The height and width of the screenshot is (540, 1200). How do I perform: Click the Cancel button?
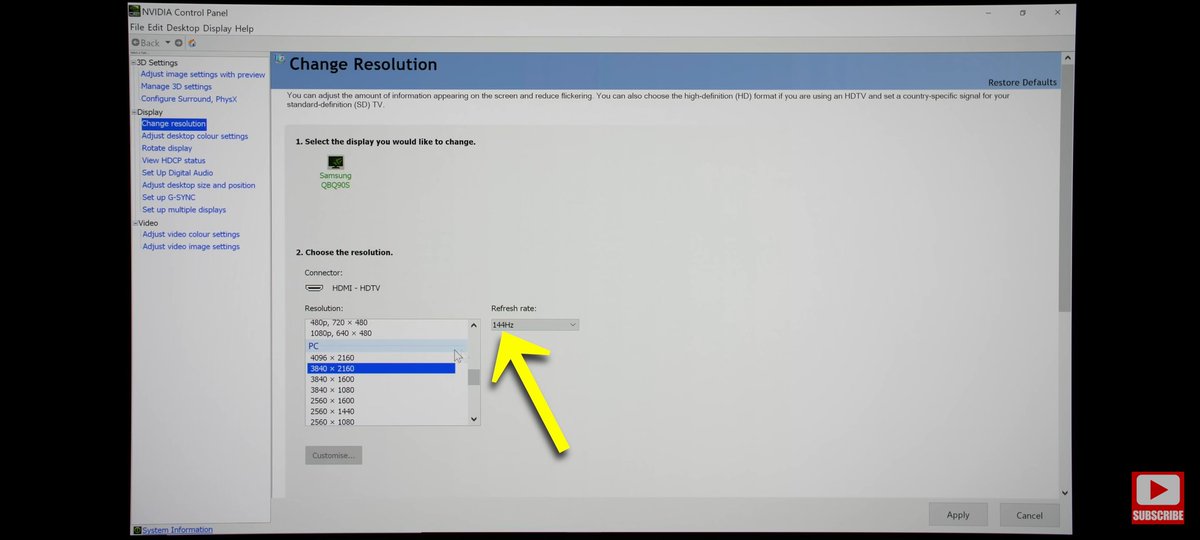tap(1030, 515)
